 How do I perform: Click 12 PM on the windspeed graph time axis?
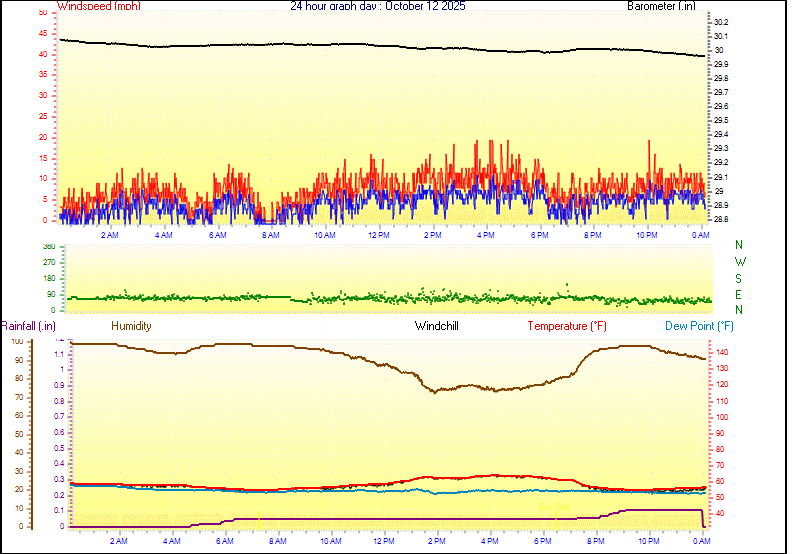point(379,235)
